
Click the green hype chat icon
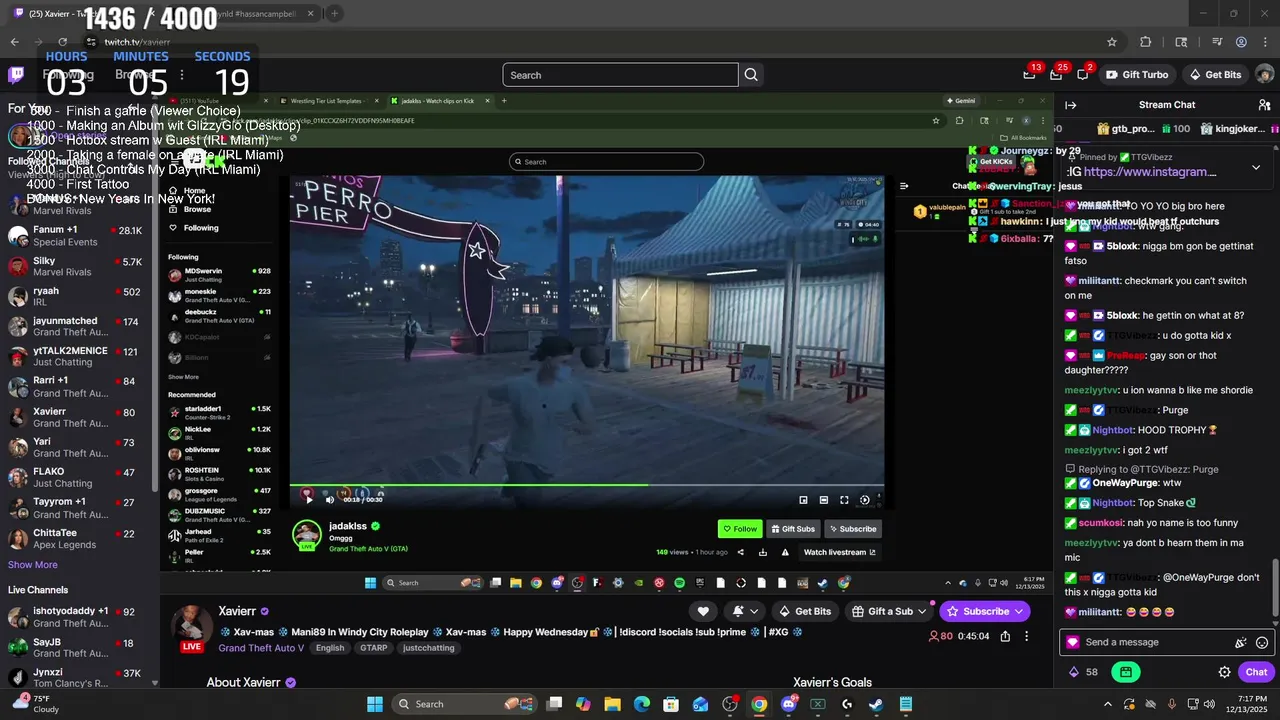tap(1126, 672)
